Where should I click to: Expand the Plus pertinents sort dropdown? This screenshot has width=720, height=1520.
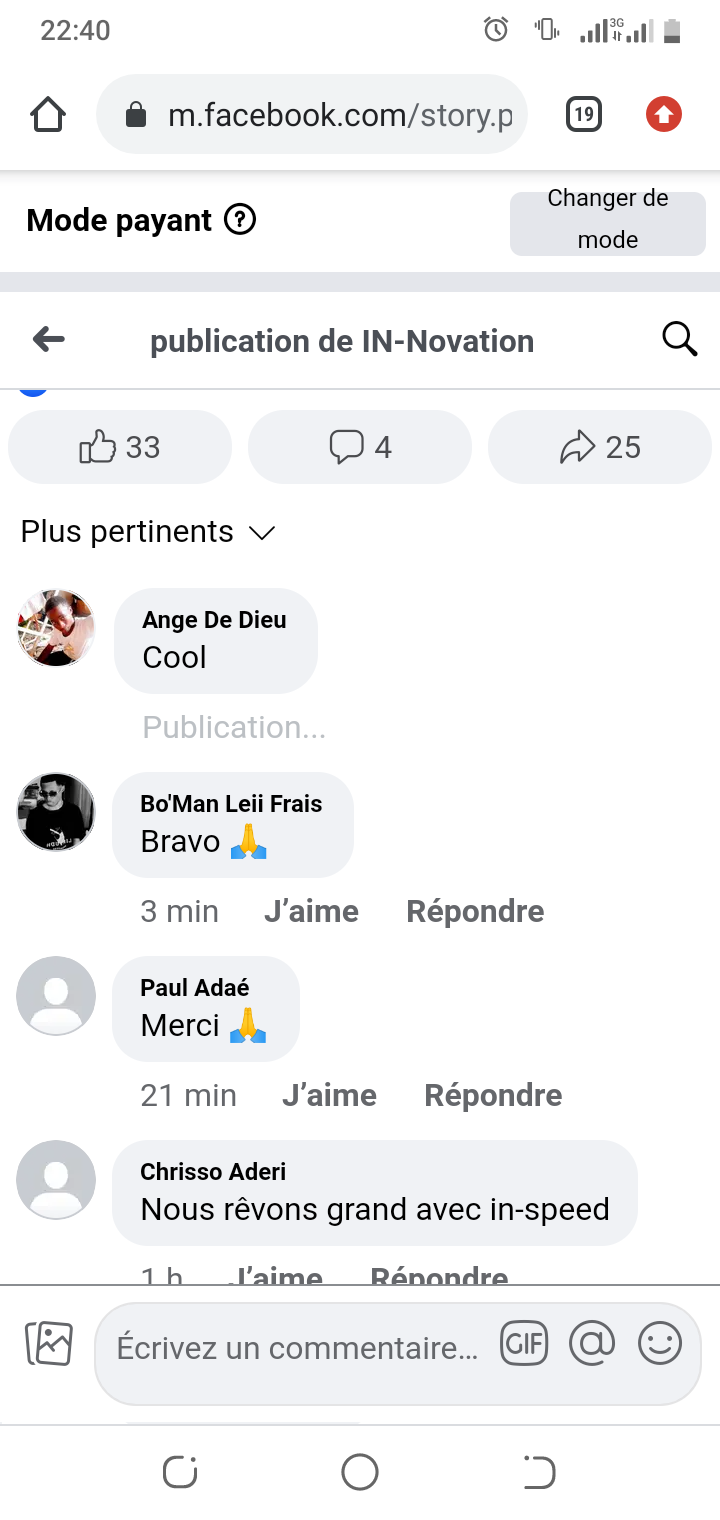tap(148, 532)
